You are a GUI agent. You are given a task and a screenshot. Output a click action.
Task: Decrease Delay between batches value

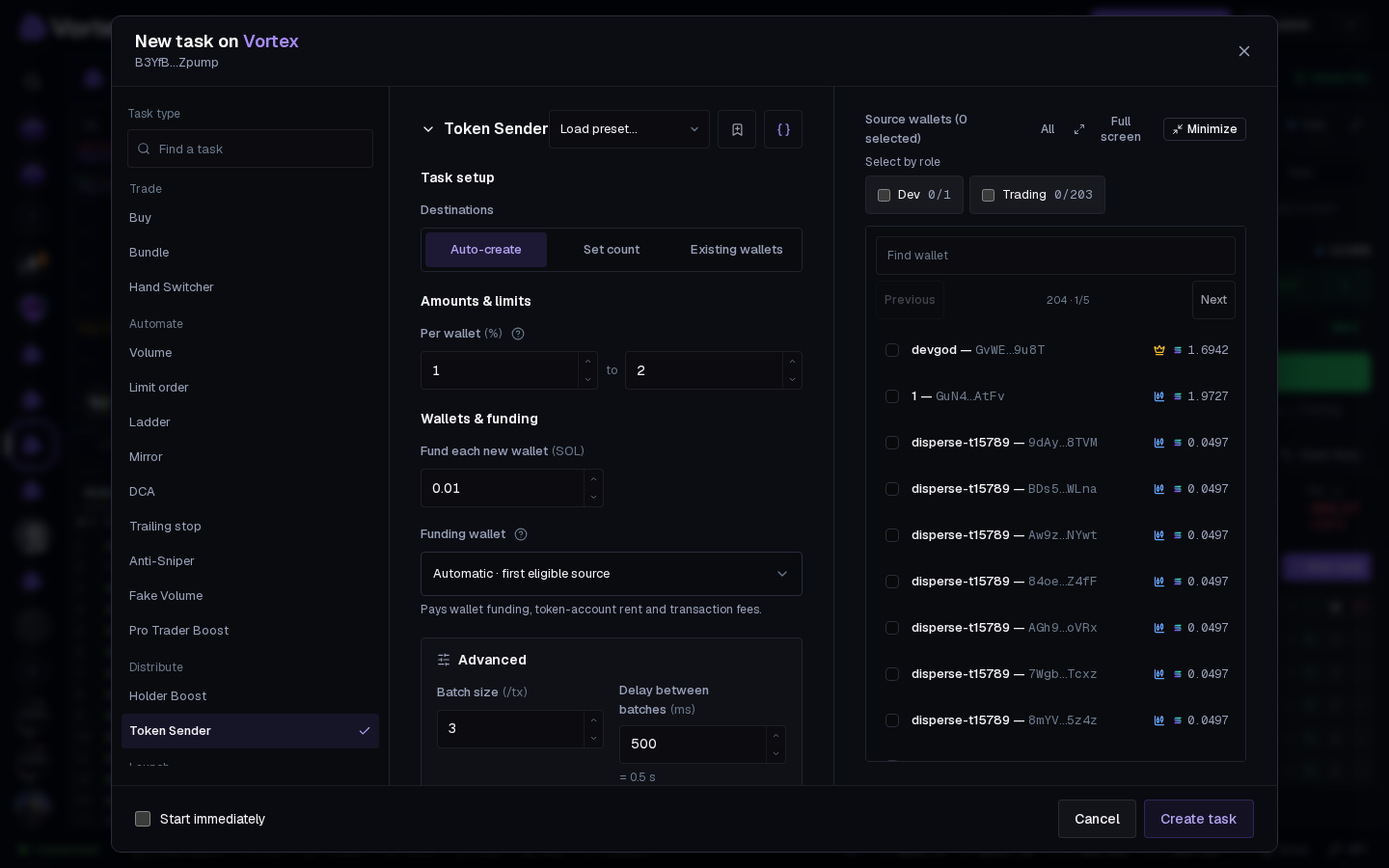[776, 753]
